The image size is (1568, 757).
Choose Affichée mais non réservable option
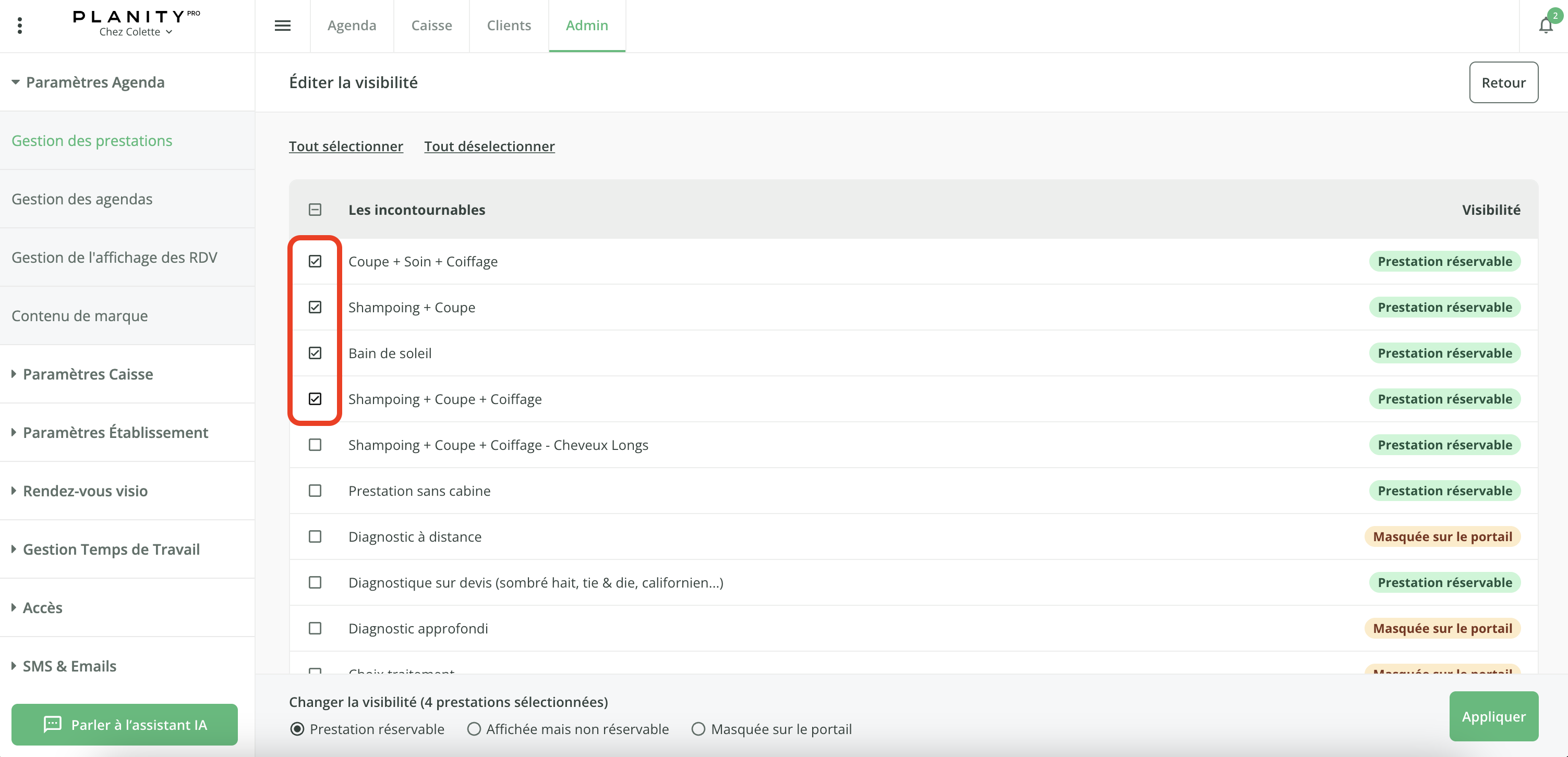(x=474, y=729)
